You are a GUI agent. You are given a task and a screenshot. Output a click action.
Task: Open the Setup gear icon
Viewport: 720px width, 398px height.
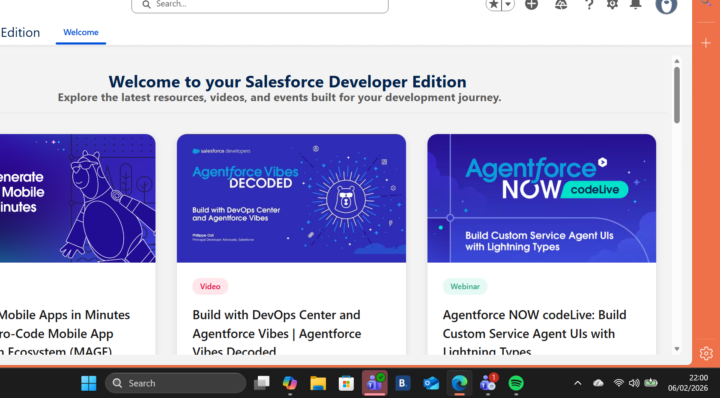click(x=612, y=5)
